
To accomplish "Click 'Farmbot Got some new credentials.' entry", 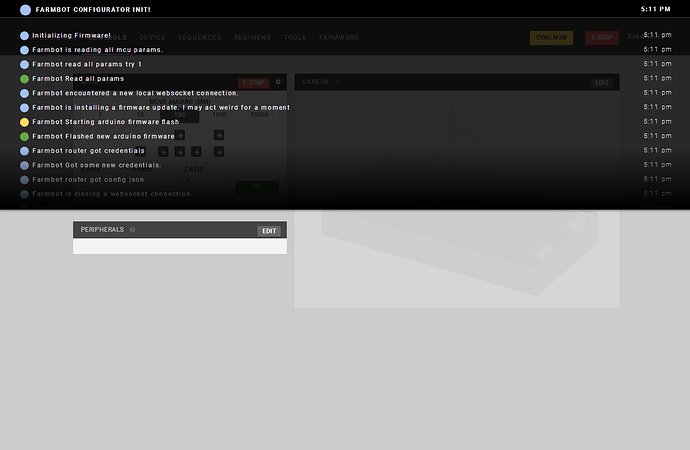I will (x=97, y=165).
